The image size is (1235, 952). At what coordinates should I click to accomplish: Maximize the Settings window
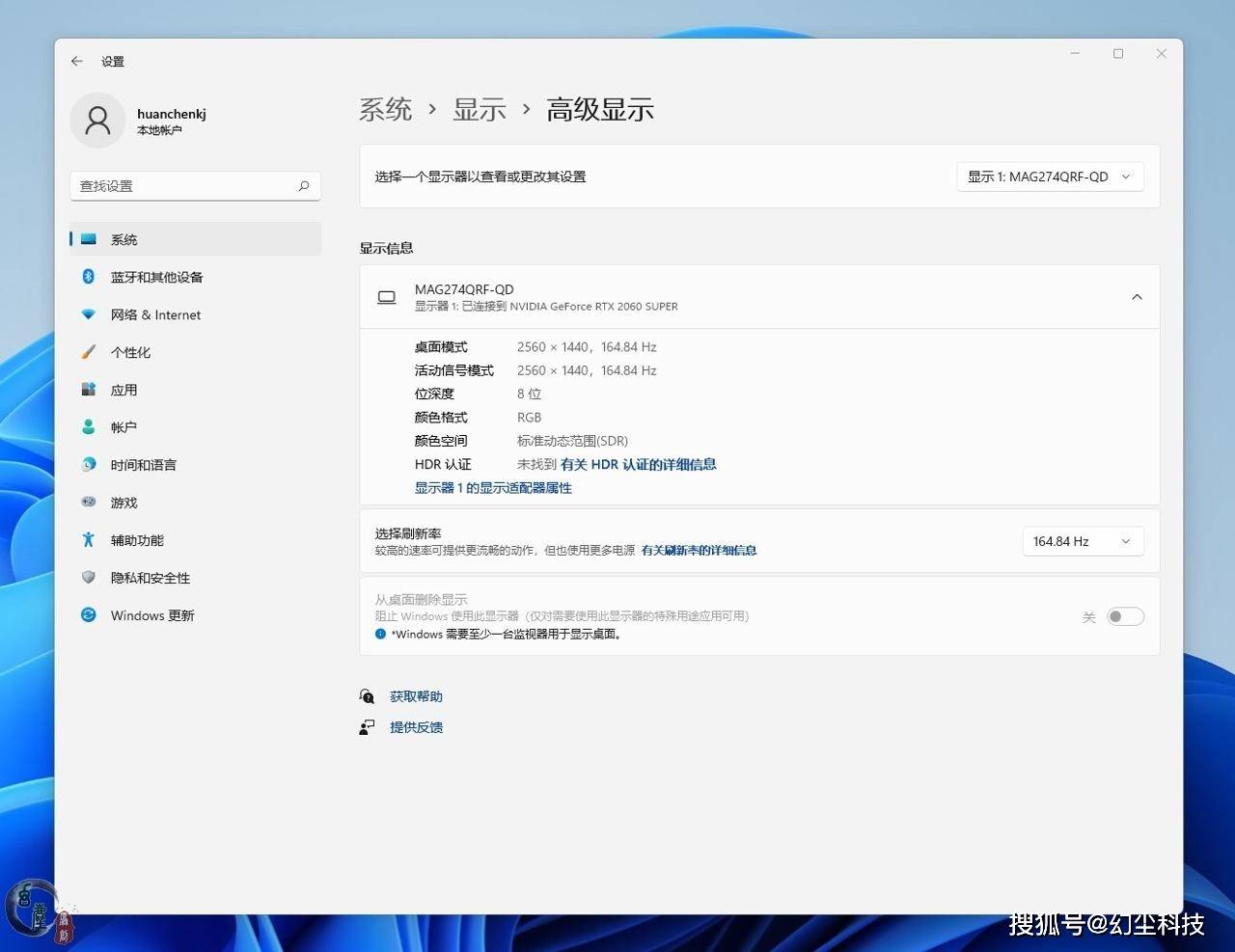point(1118,54)
